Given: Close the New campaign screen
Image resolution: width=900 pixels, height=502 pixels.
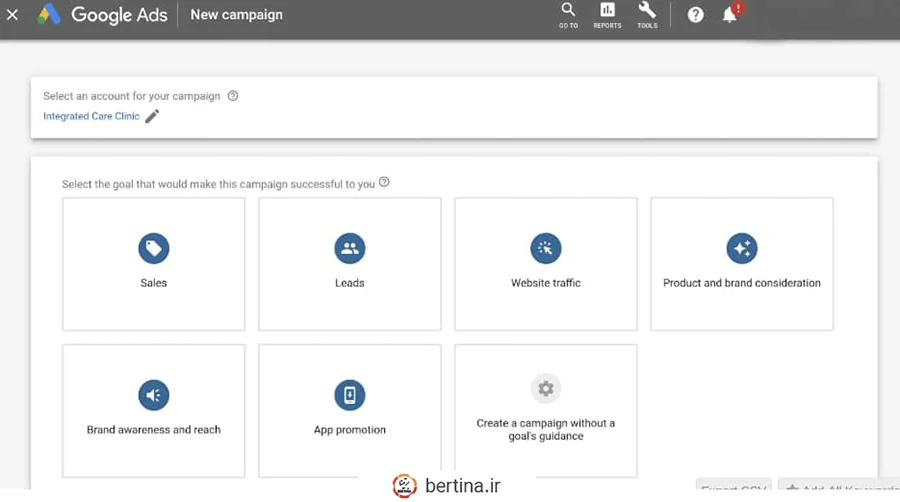Looking at the screenshot, I should point(12,15).
